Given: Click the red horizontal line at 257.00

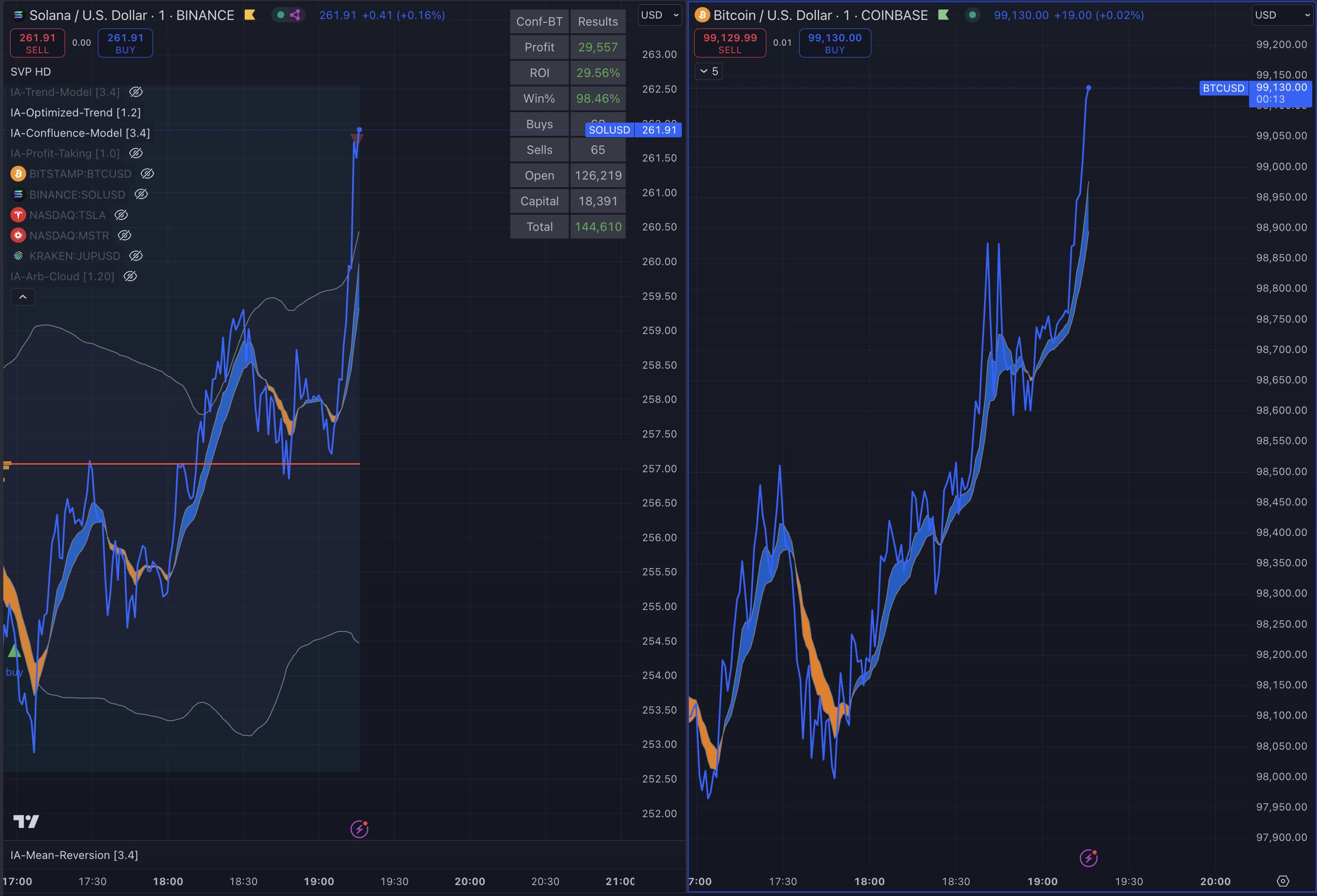Looking at the screenshot, I should (x=181, y=464).
